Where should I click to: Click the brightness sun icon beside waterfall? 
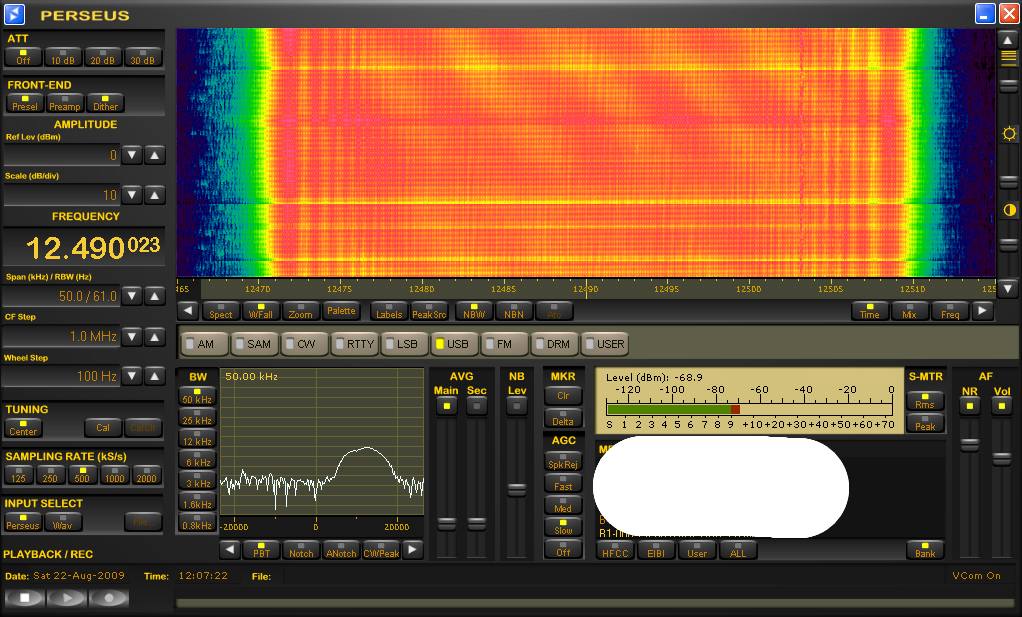(1009, 134)
